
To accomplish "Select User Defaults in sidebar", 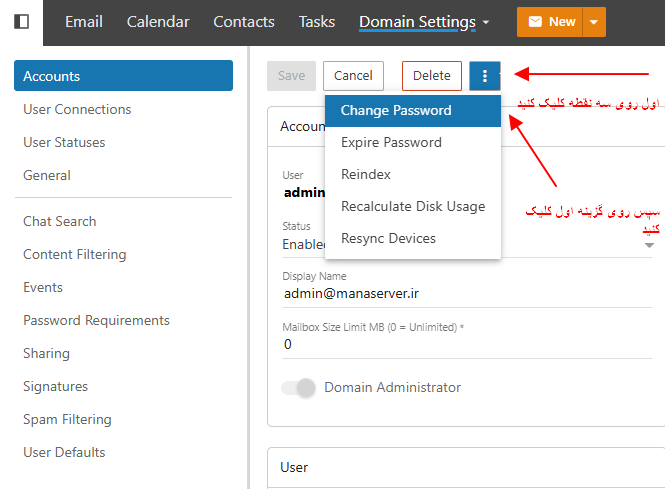I will click(64, 453).
